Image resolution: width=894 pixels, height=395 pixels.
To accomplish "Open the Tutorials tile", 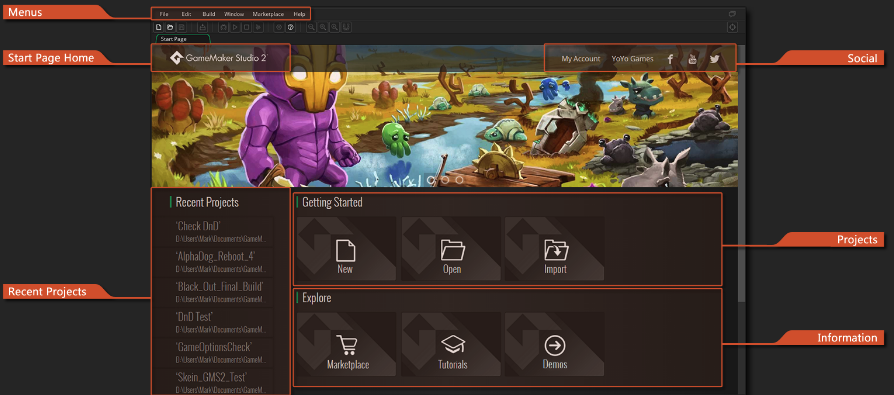I will pyautogui.click(x=451, y=344).
